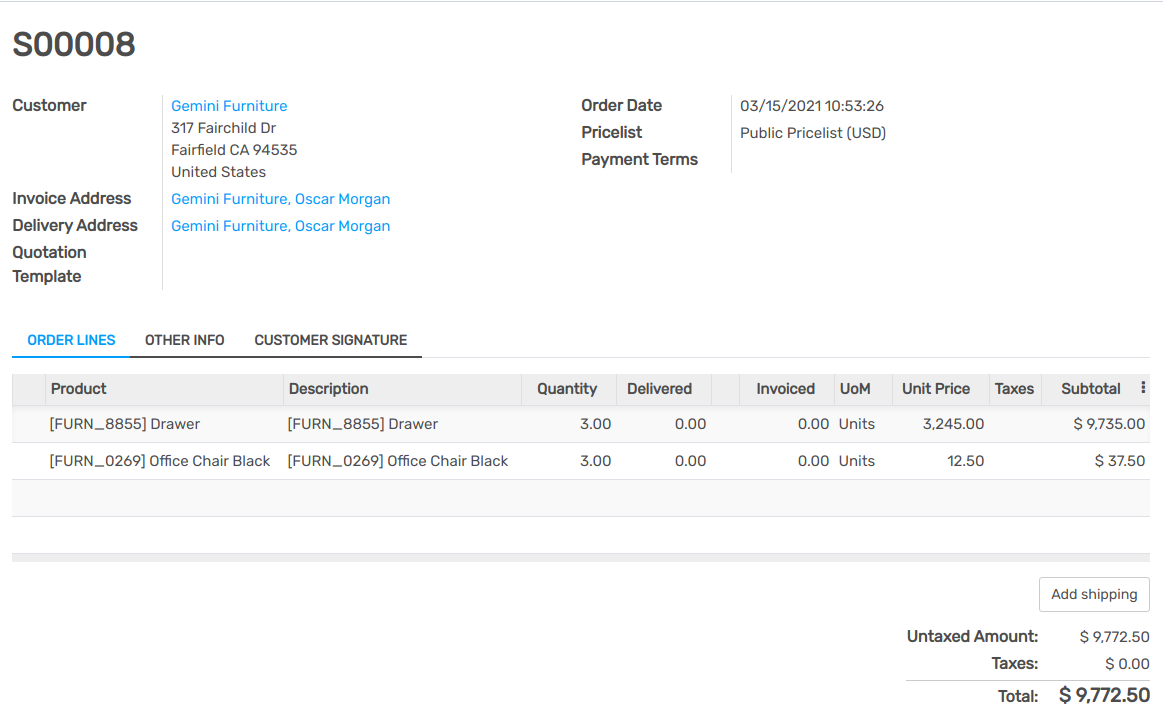Click the Product column header
The width and height of the screenshot is (1163, 714).
78,388
